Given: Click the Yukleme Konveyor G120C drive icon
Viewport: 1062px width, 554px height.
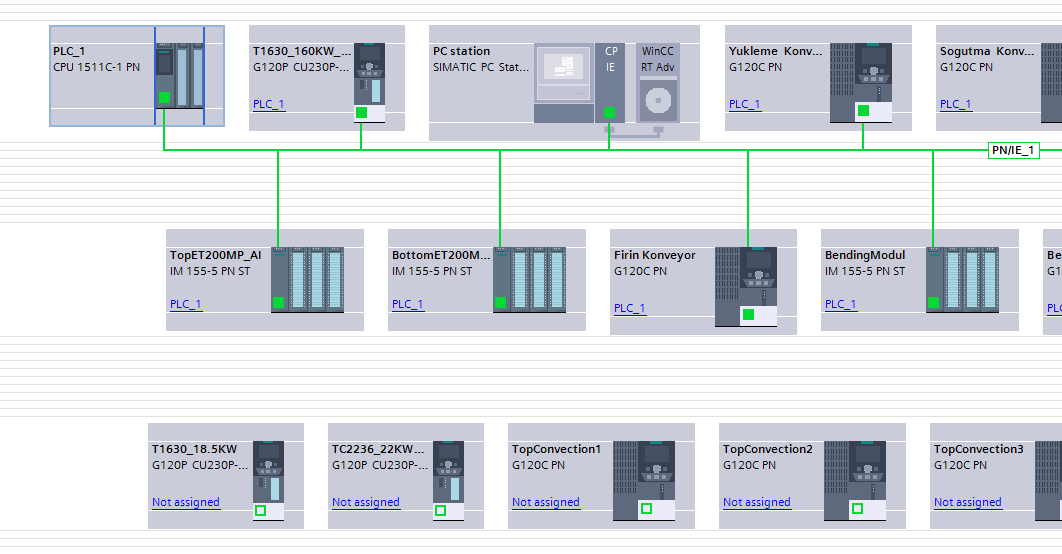Looking at the screenshot, I should pyautogui.click(x=861, y=83).
